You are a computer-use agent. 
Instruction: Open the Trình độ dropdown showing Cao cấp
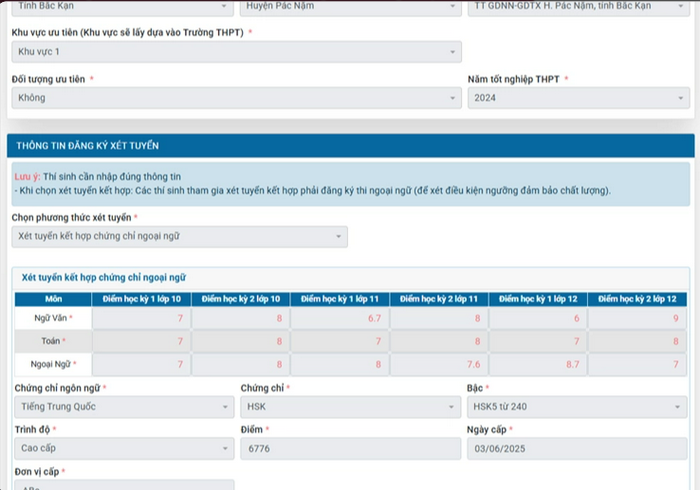pos(122,449)
